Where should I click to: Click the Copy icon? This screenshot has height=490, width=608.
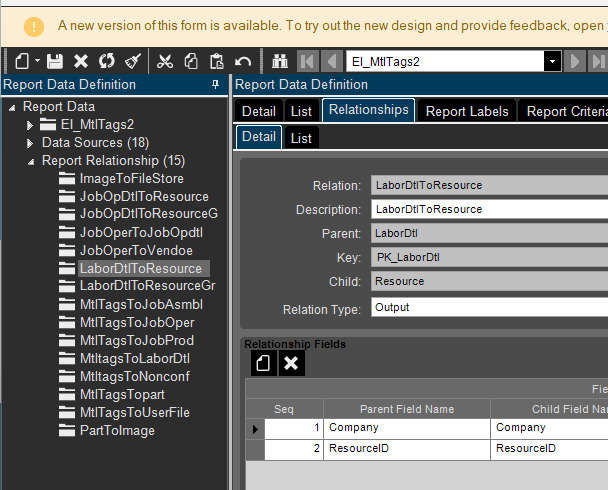[x=191, y=61]
